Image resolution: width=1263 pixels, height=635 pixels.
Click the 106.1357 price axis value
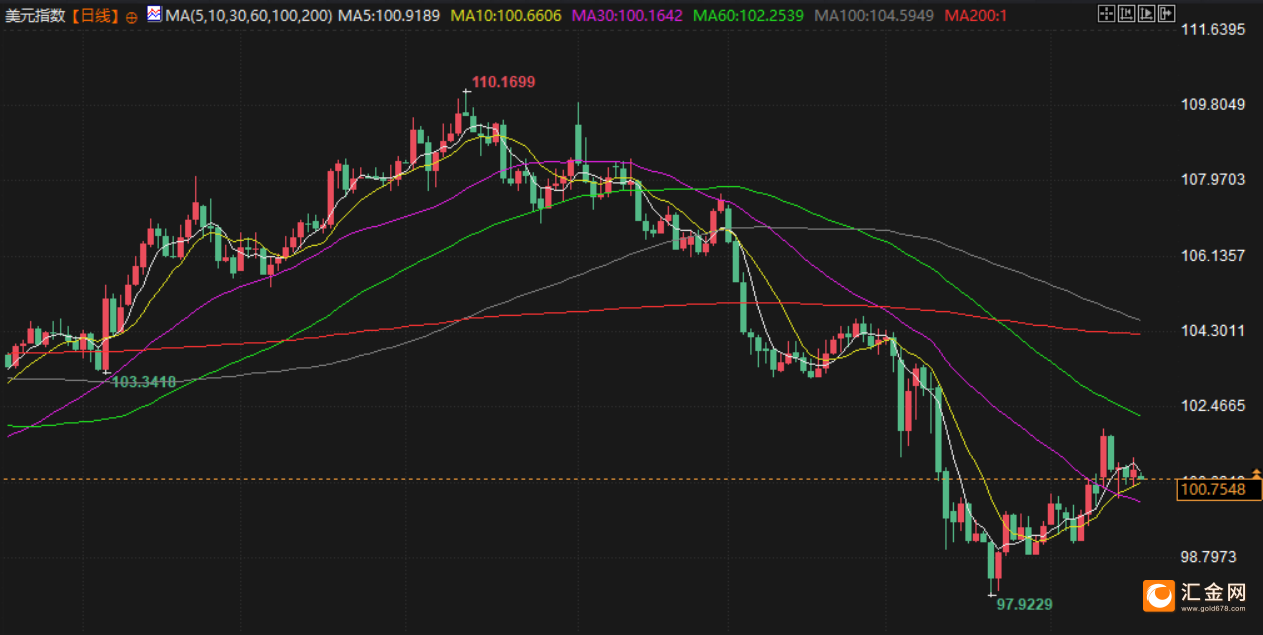tap(1213, 255)
